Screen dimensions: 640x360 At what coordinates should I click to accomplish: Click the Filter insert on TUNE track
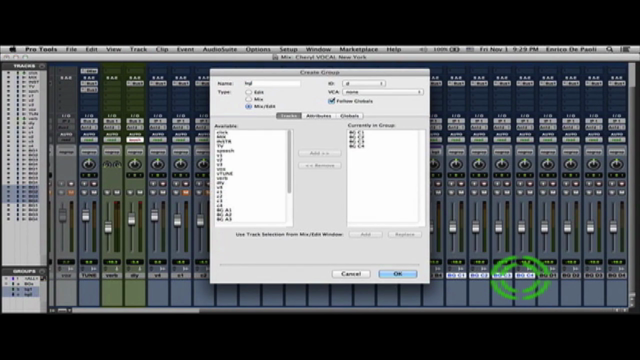[89, 71]
